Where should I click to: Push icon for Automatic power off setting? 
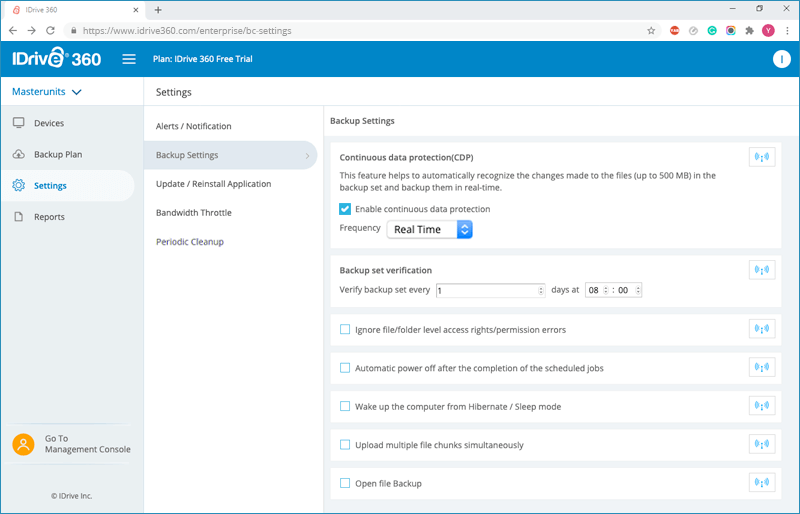pyautogui.click(x=762, y=367)
